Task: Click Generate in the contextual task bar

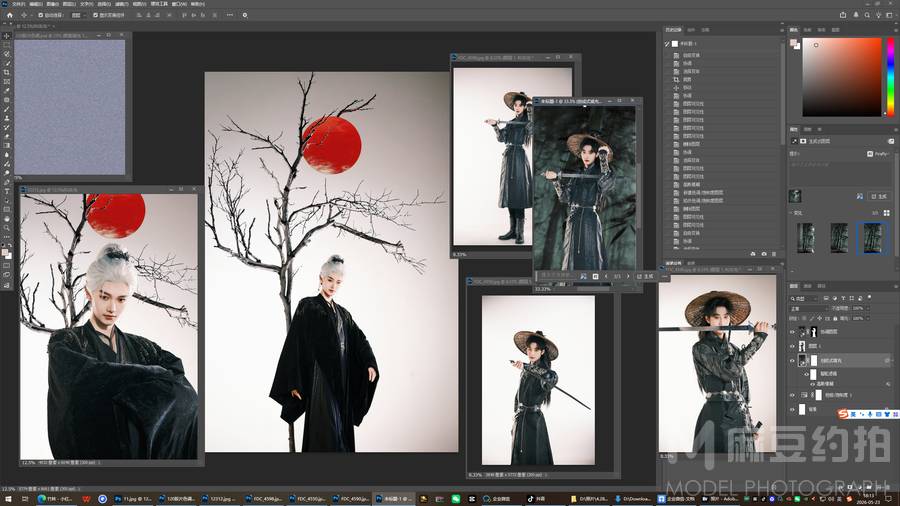Action: coord(646,276)
